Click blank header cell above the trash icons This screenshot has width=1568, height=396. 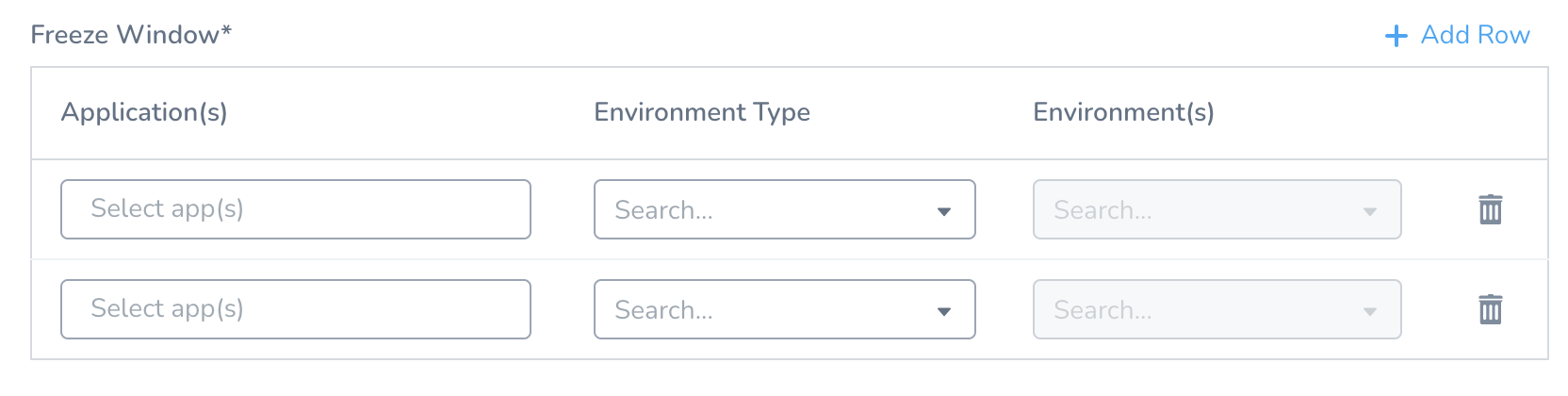(1490, 113)
